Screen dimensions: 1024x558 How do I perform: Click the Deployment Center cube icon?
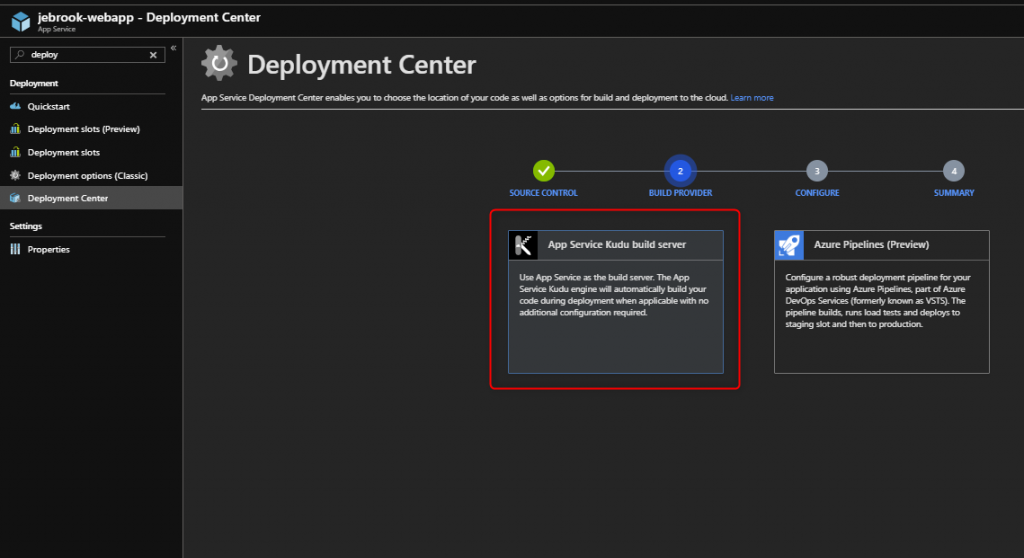pyautogui.click(x=15, y=198)
